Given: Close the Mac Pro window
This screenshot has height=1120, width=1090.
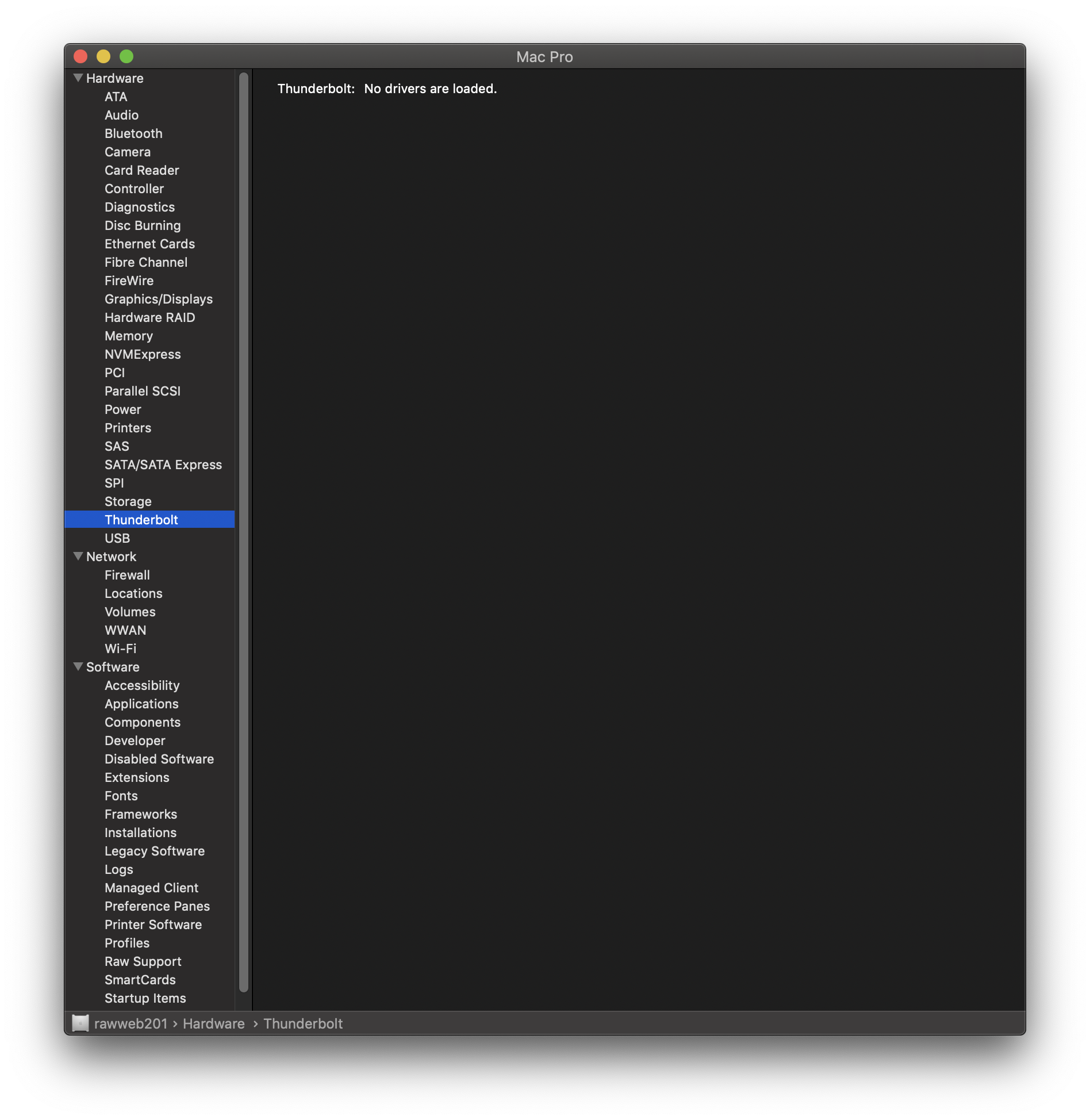Looking at the screenshot, I should coord(80,56).
